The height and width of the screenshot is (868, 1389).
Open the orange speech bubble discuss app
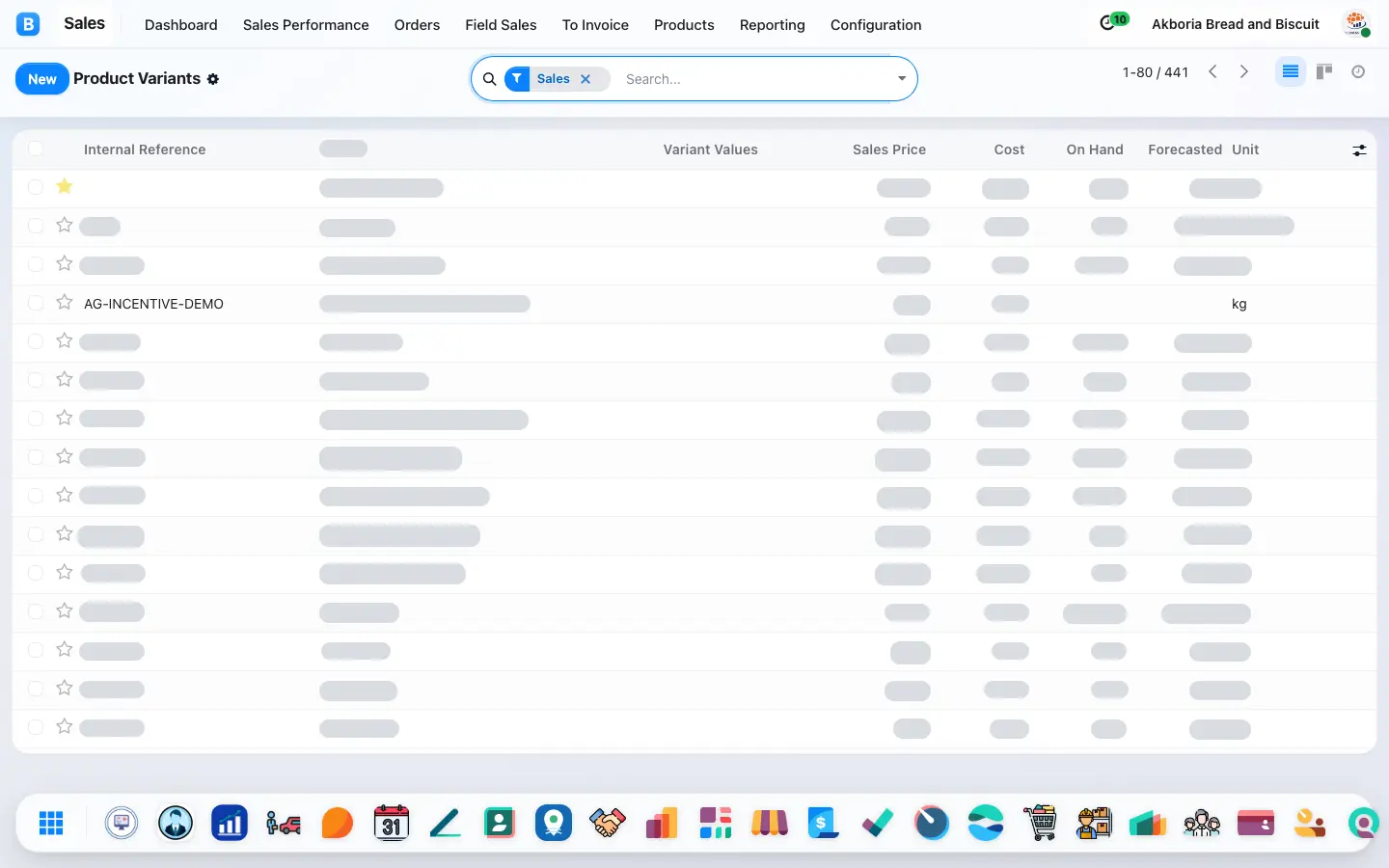(x=338, y=823)
